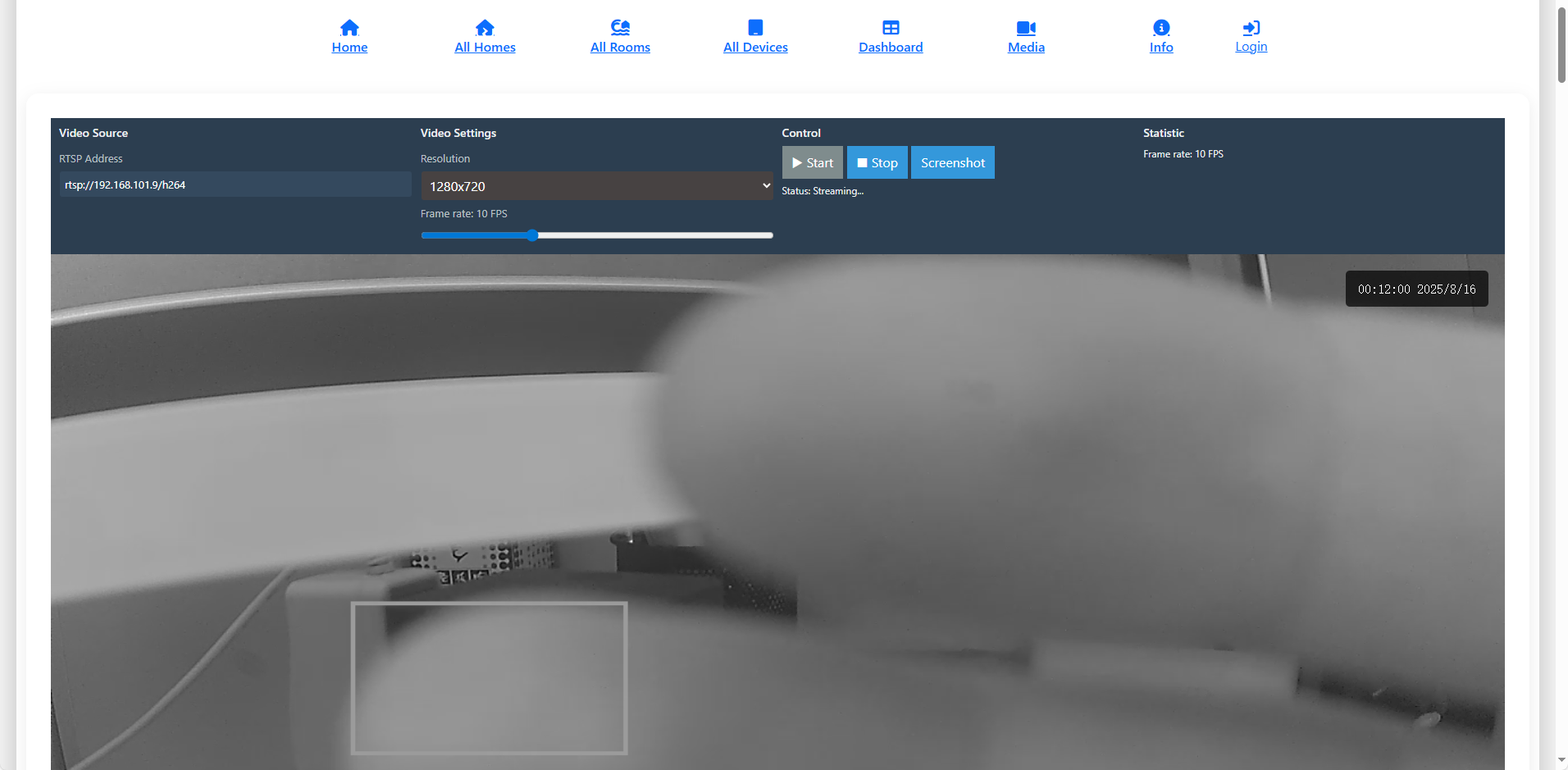The height and width of the screenshot is (770, 1568).
Task: Focus the RTSP Address input field
Action: (235, 185)
